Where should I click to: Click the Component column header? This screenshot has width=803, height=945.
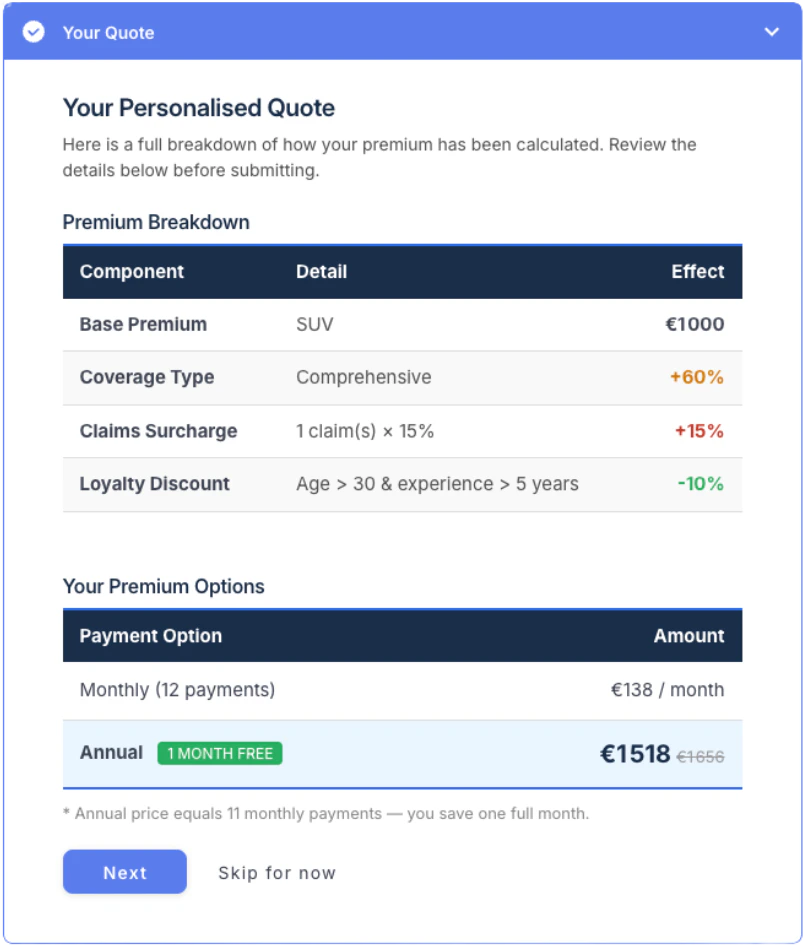[x=131, y=271]
